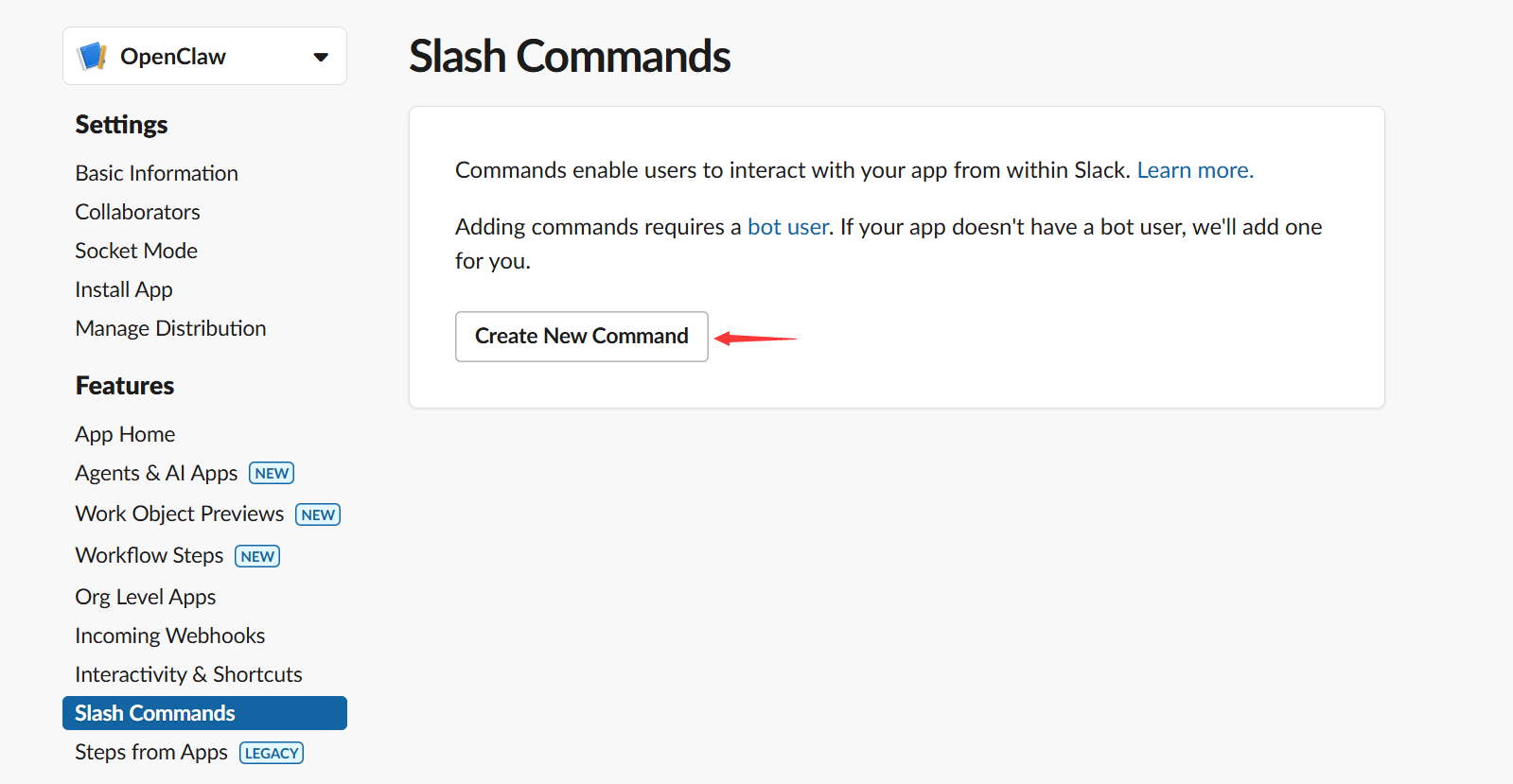Navigate to App Home

pyautogui.click(x=125, y=434)
